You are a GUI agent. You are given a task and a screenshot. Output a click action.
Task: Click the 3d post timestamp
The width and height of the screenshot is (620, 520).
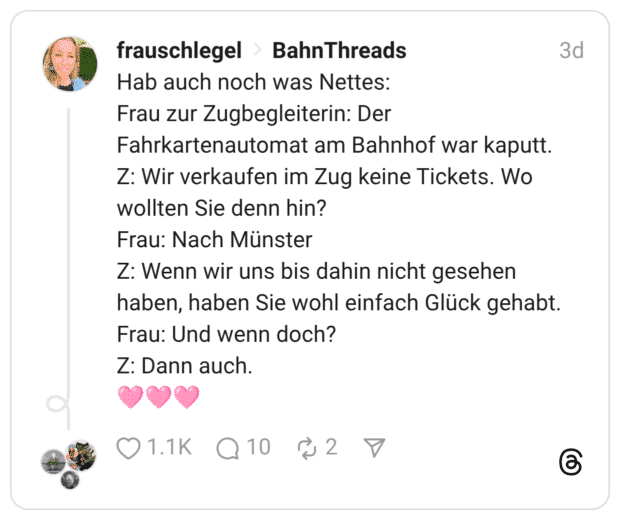(571, 50)
